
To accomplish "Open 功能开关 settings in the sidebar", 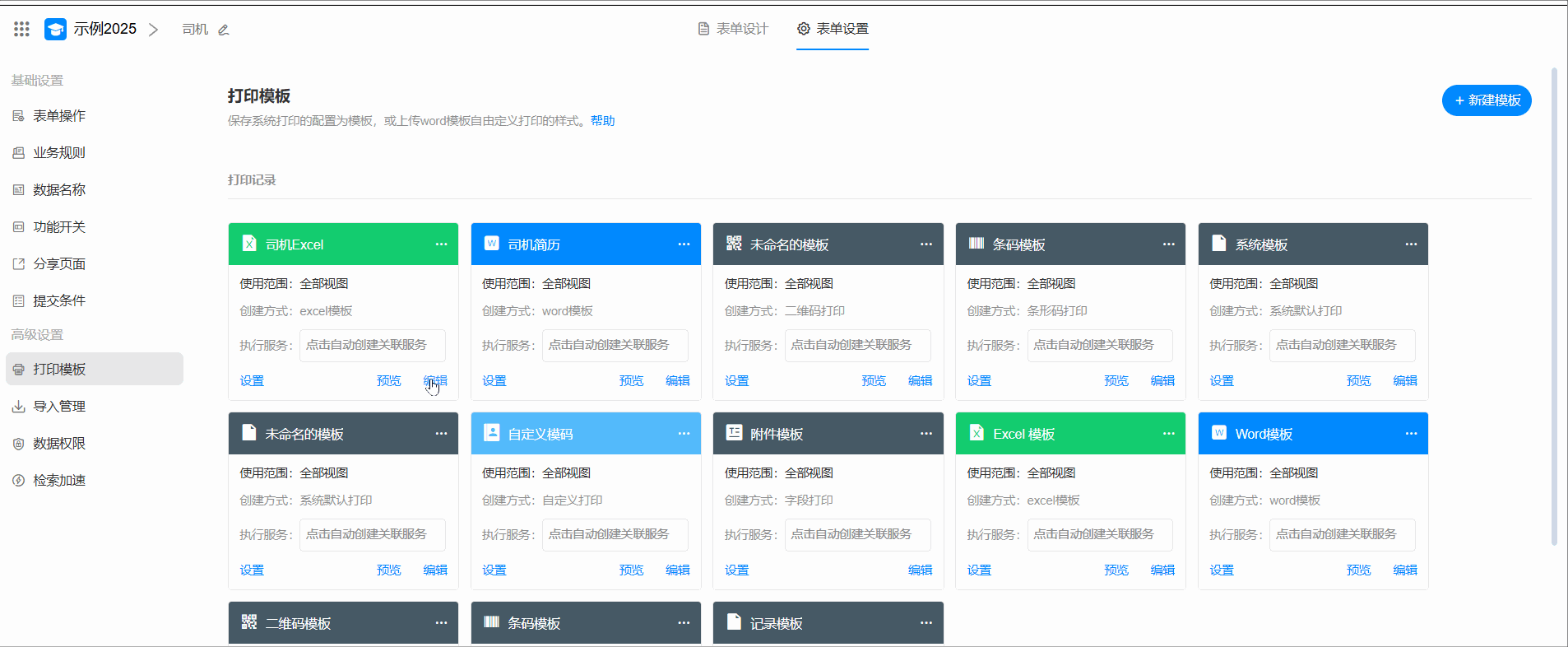I will 59,227.
